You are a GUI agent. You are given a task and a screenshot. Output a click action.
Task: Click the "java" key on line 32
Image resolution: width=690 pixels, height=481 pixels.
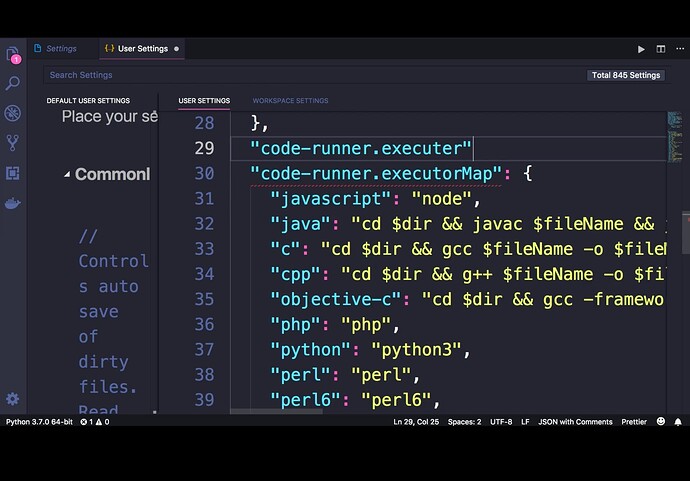[x=300, y=224]
